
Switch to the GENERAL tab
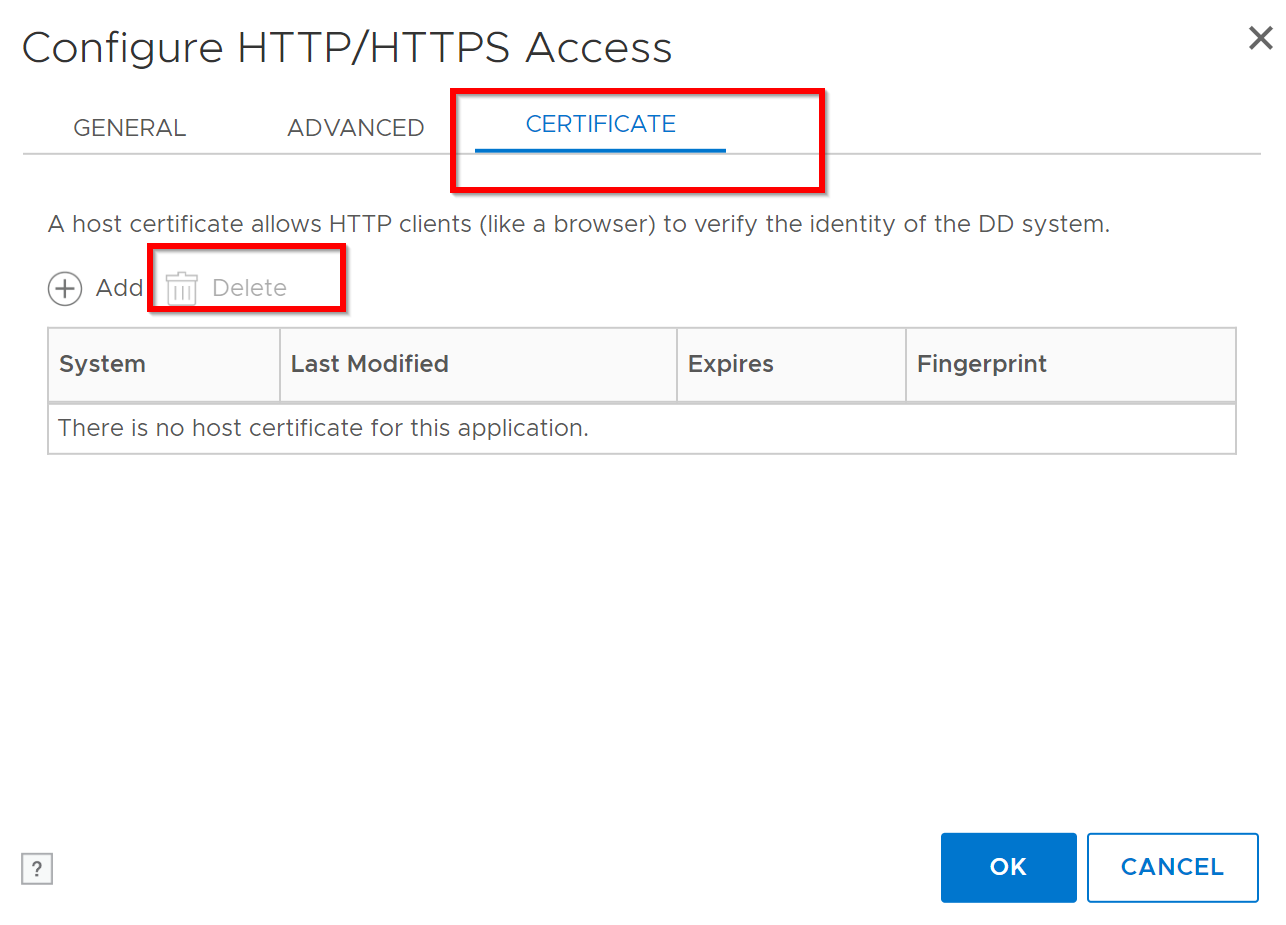coord(129,127)
